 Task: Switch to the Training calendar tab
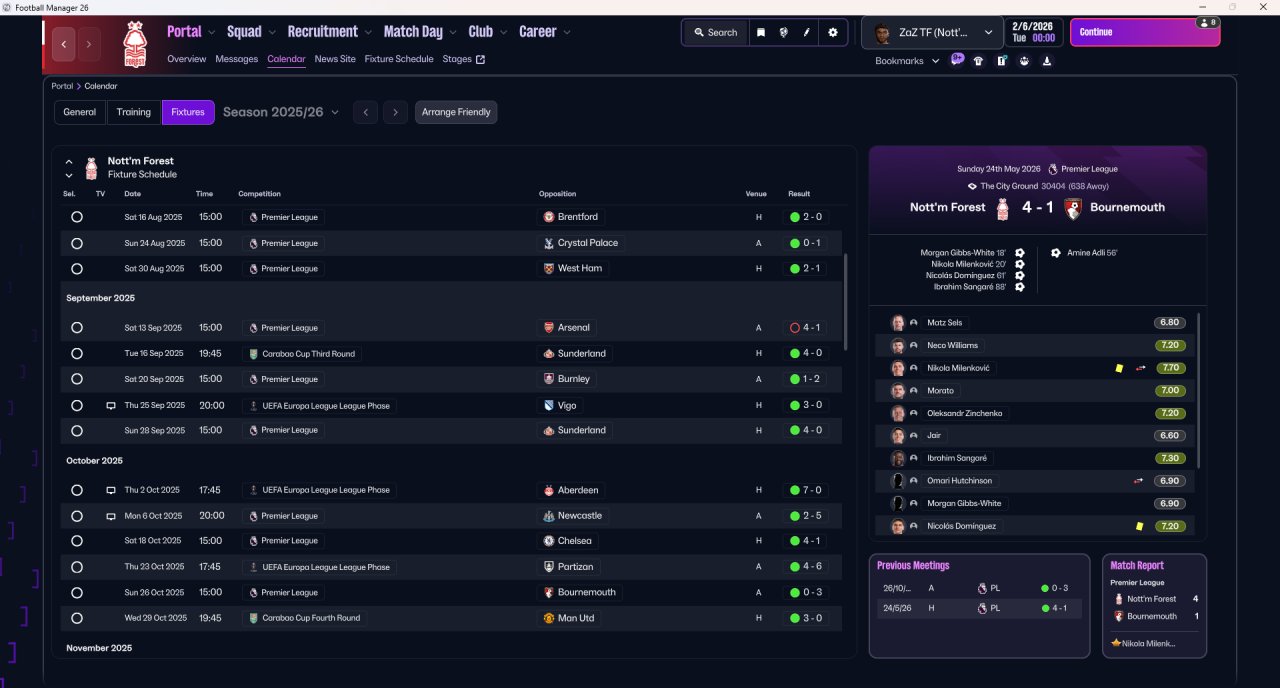(134, 112)
